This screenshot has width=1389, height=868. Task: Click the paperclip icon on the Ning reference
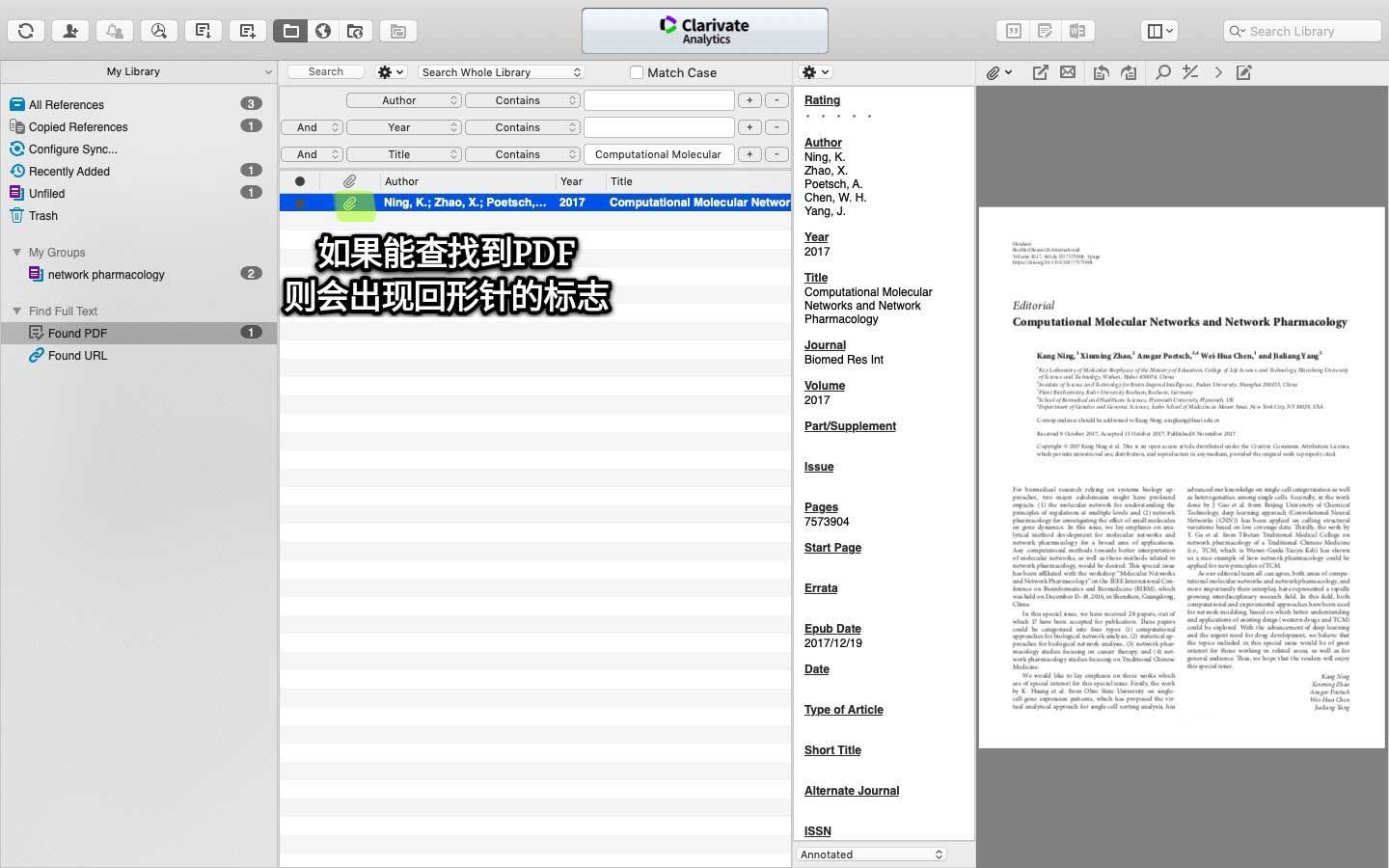coord(349,203)
